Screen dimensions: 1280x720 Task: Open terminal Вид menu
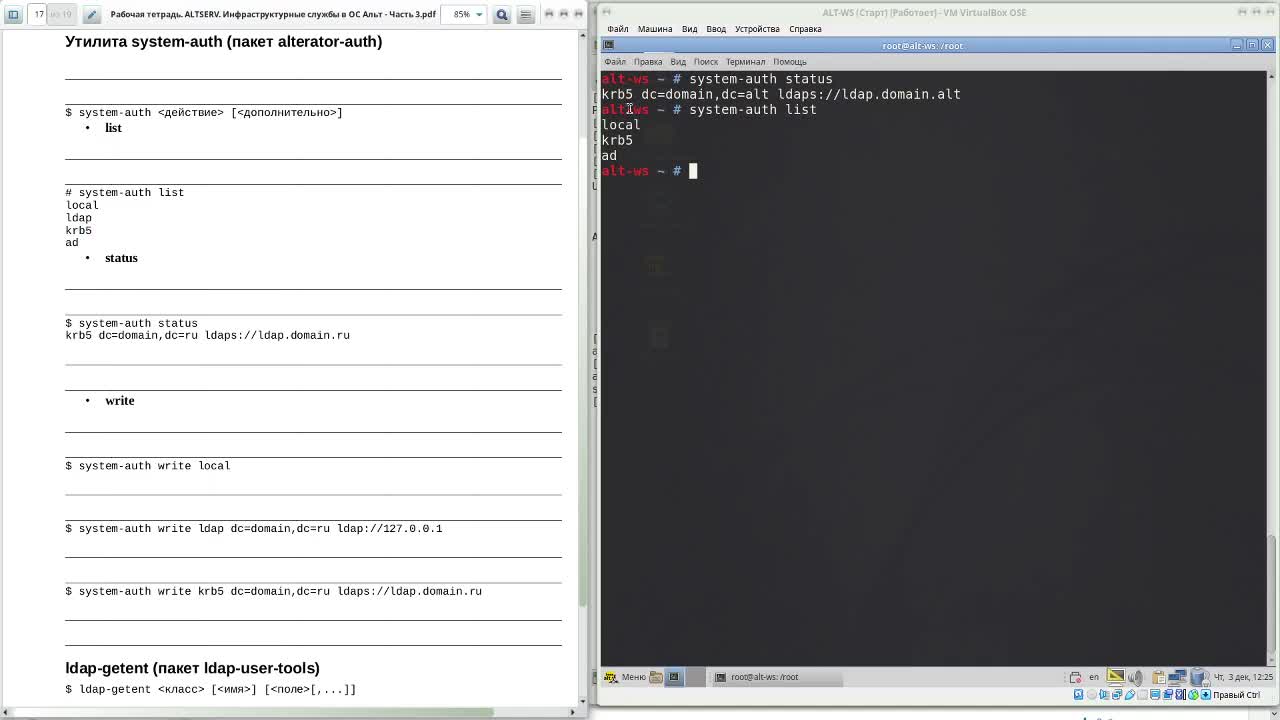click(678, 62)
